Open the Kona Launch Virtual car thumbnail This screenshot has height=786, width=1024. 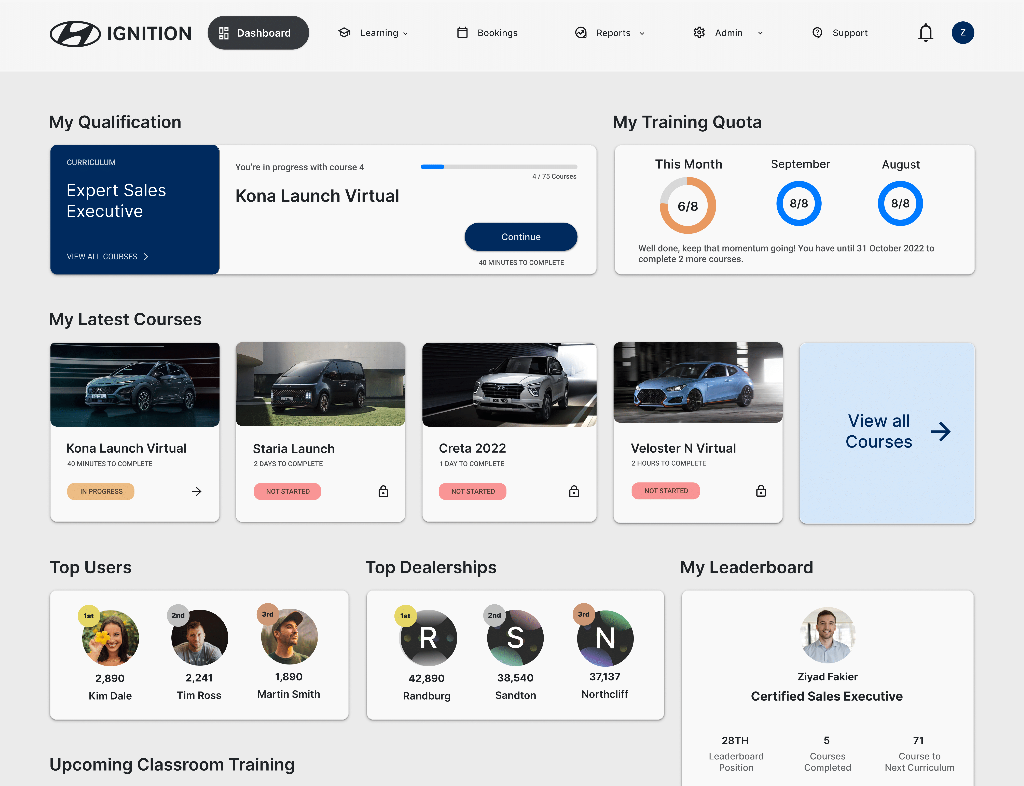135,385
